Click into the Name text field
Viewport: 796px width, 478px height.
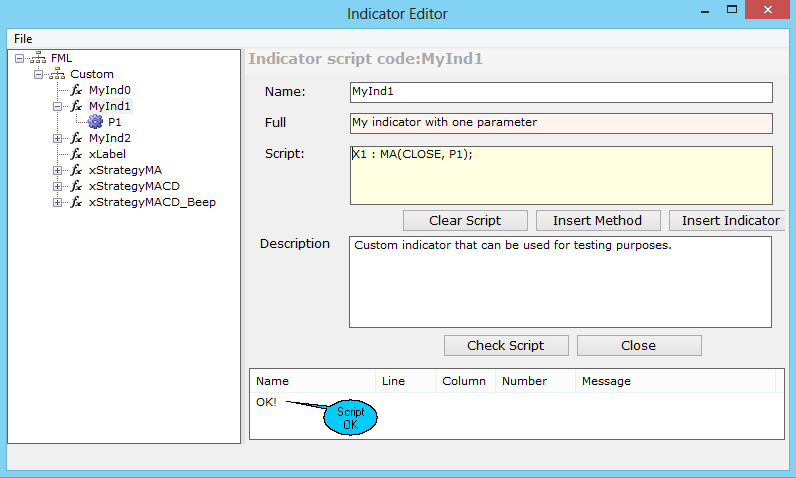[x=560, y=92]
